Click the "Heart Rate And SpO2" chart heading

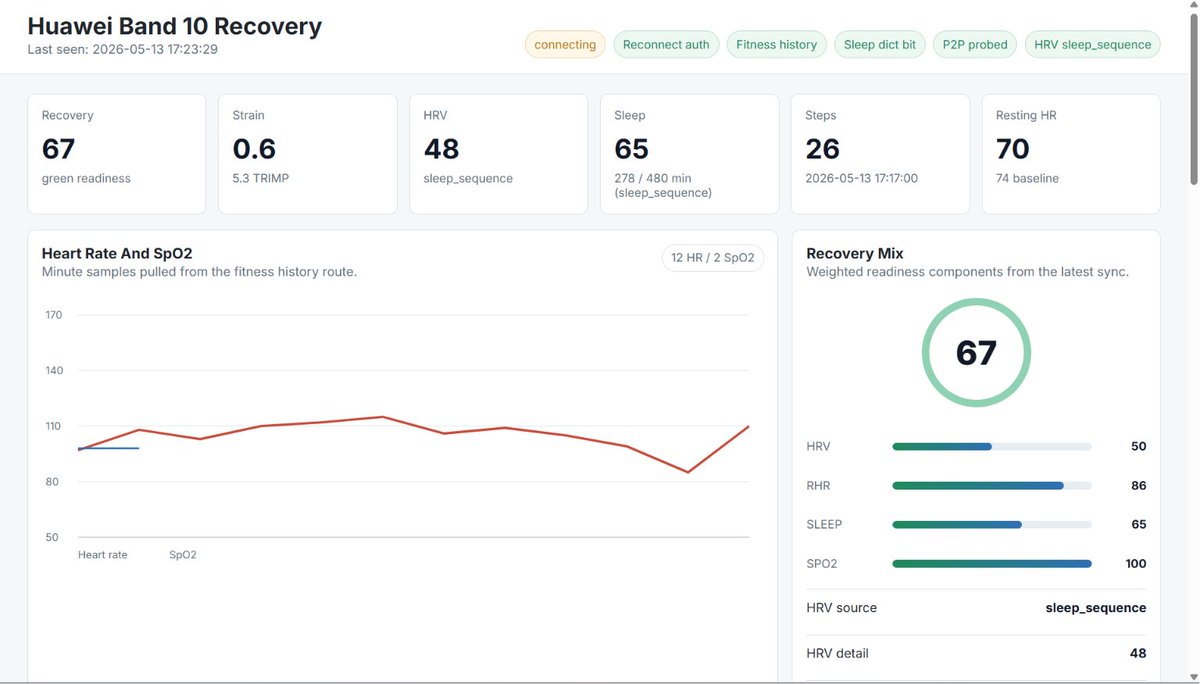pyautogui.click(x=117, y=254)
